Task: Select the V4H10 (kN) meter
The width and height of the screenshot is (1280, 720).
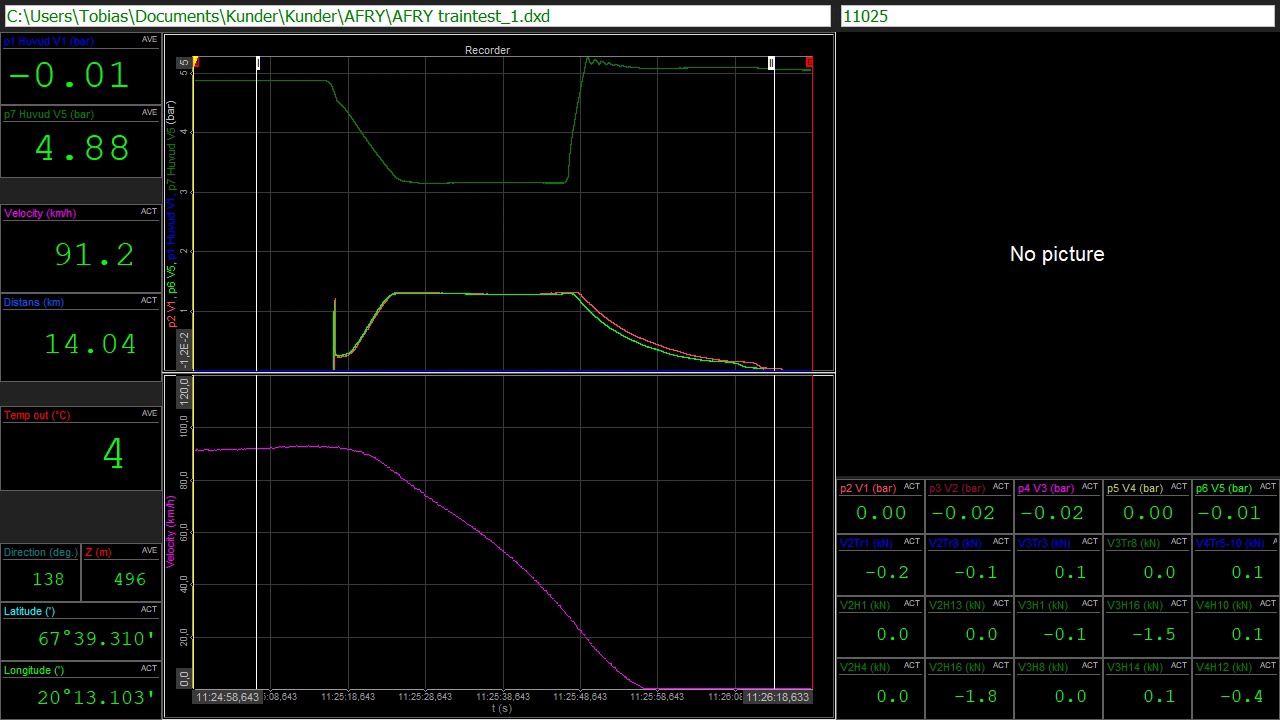Action: (1236, 626)
